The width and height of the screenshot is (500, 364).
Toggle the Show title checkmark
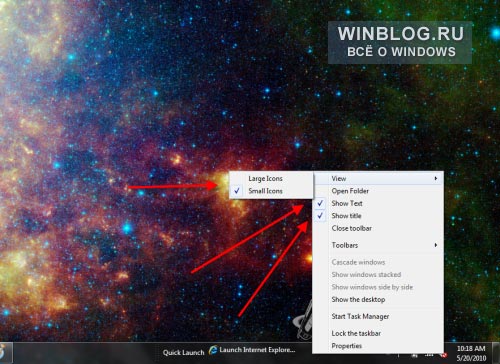pos(320,216)
